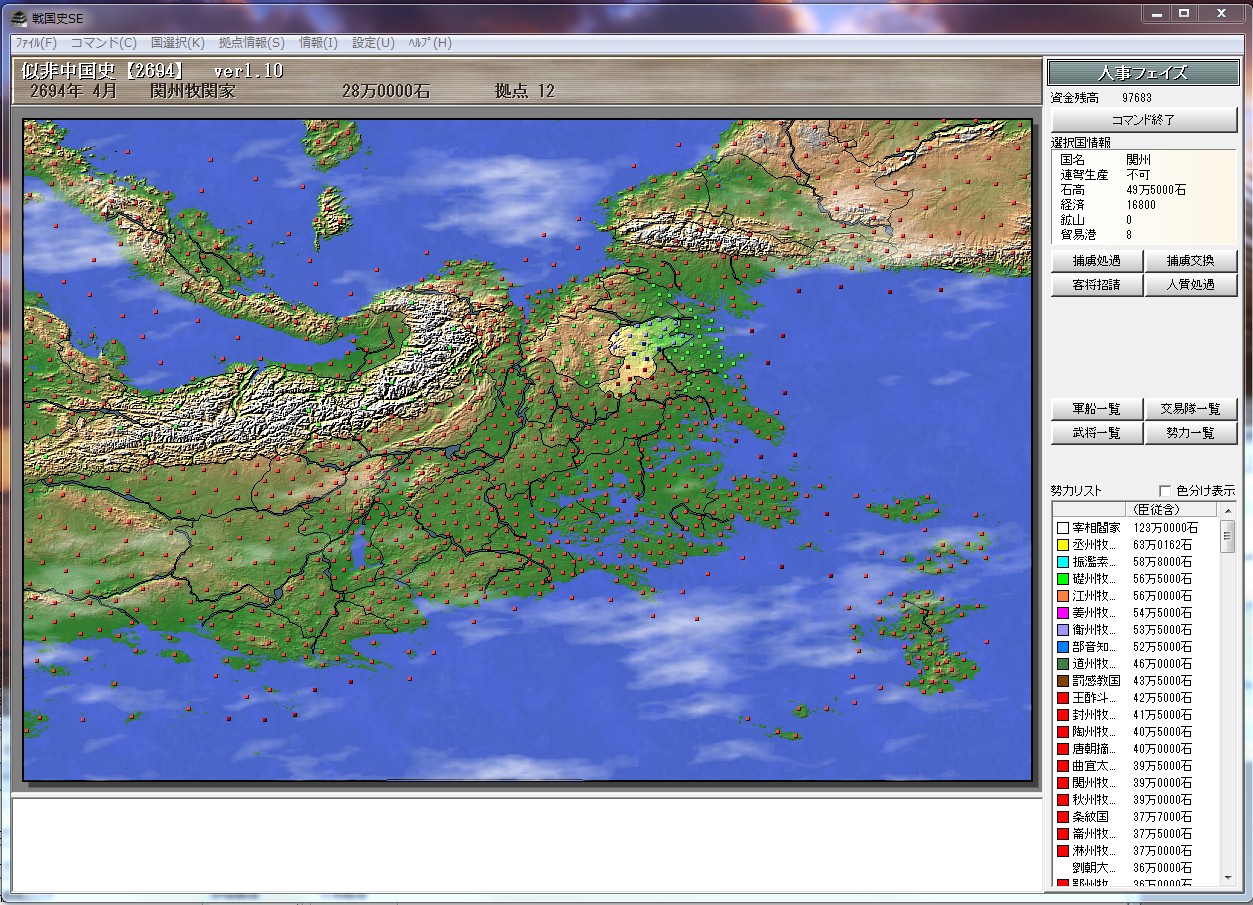Viewport: 1253px width, 905px height.
Task: Click the brown swatch next to 罰感教国
Action: (x=1063, y=681)
